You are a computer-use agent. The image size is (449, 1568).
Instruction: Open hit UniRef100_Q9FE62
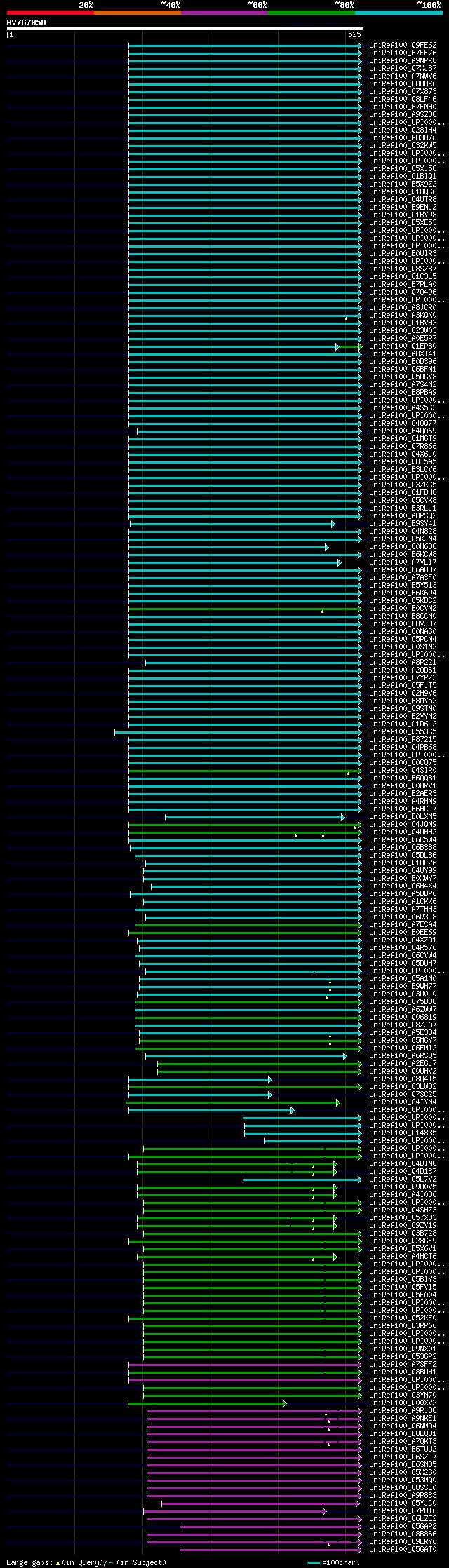(x=403, y=46)
